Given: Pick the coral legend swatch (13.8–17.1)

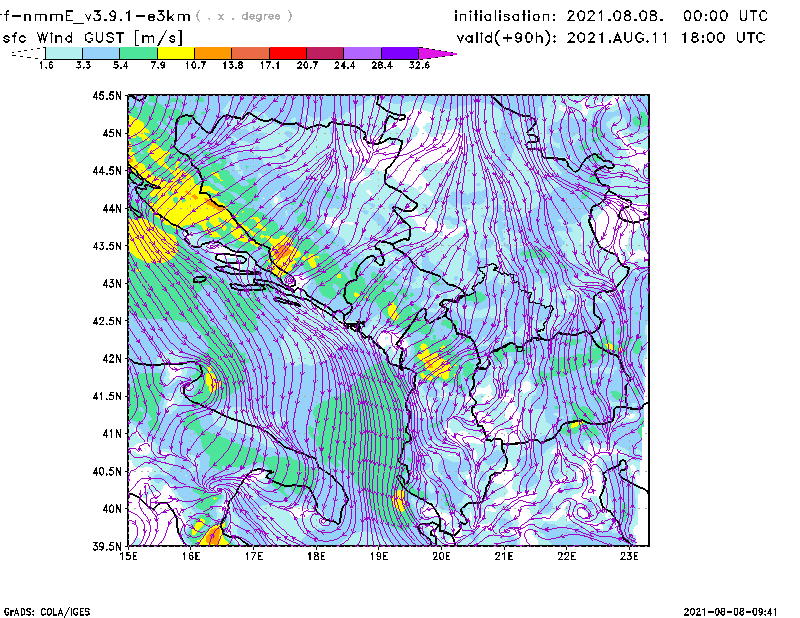Looking at the screenshot, I should pos(251,53).
